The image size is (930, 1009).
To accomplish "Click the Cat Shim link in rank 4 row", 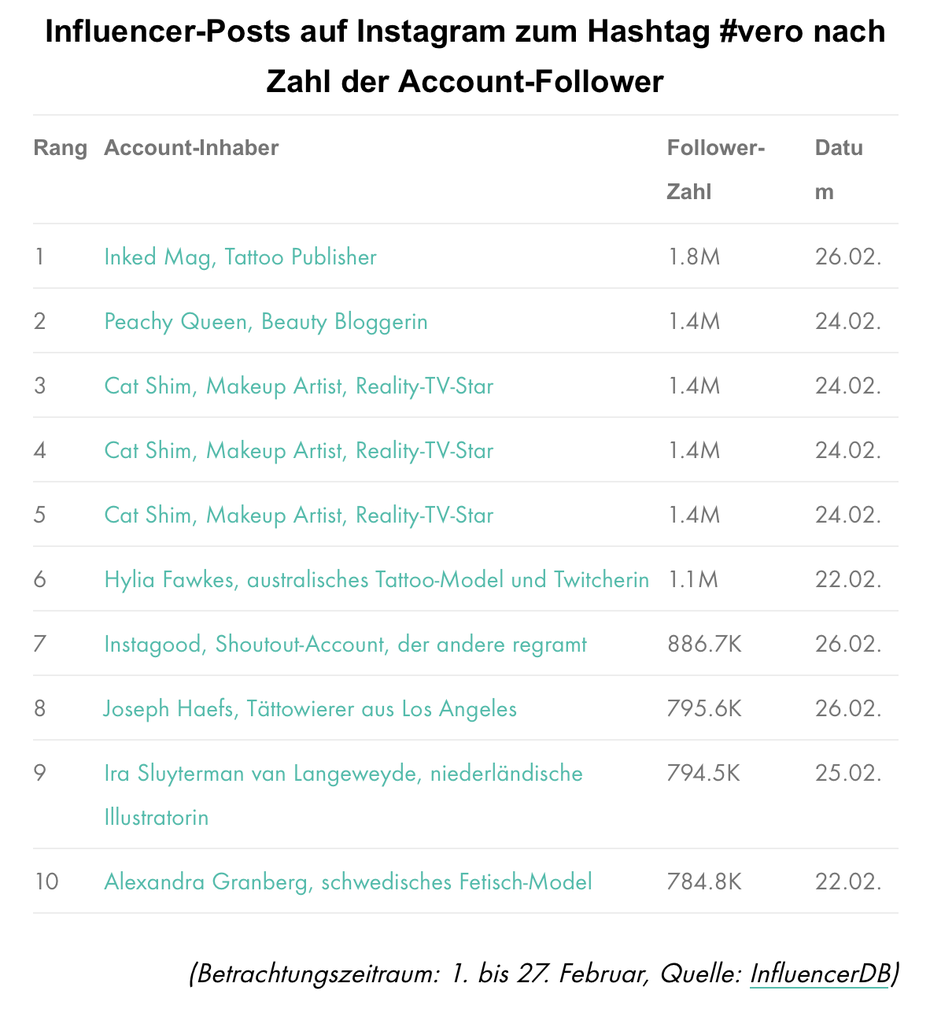I will click(x=298, y=451).
